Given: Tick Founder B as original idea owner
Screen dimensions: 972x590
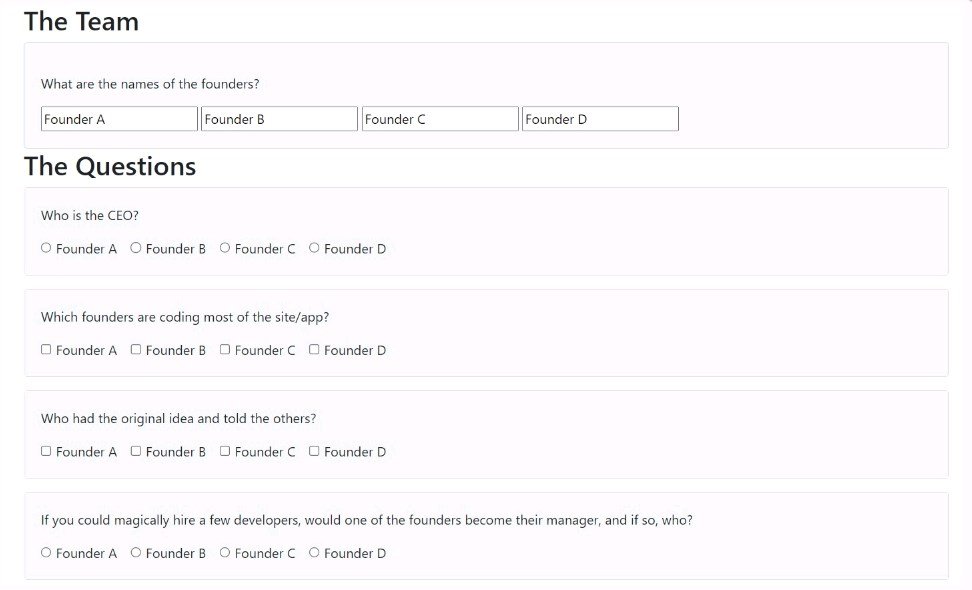Looking at the screenshot, I should coord(136,451).
